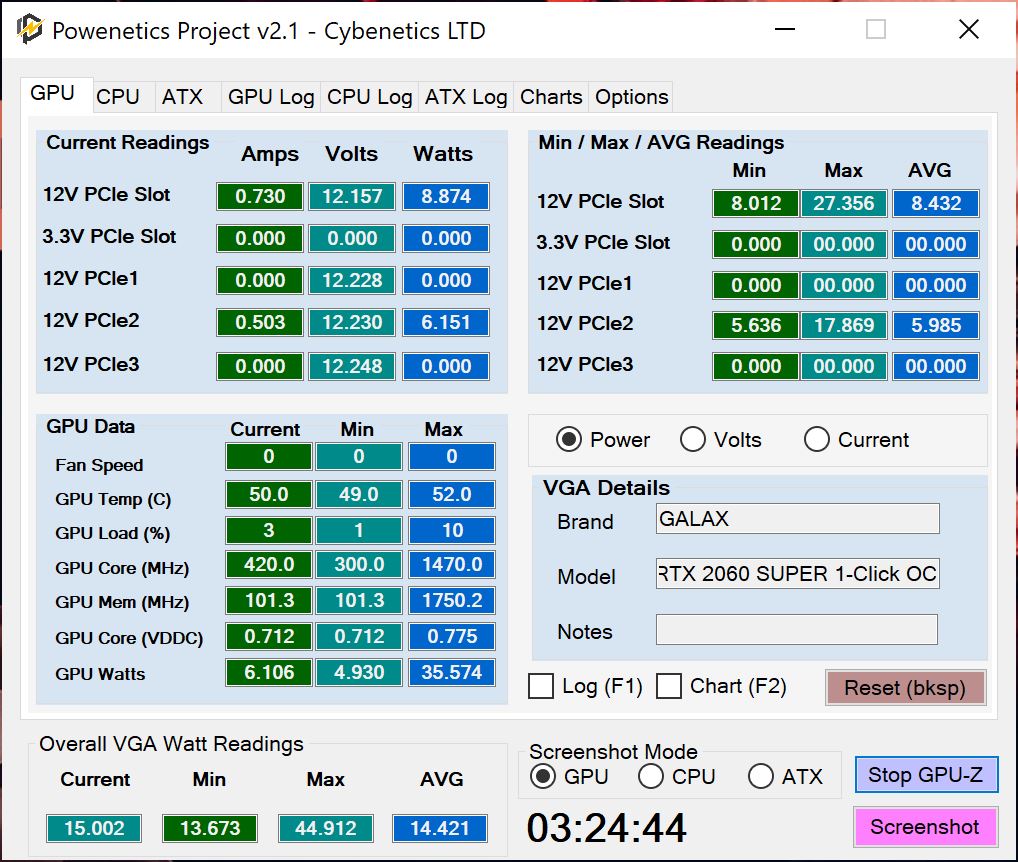
Task: Click the Model field with RTX 2060 SUPER
Action: [797, 574]
